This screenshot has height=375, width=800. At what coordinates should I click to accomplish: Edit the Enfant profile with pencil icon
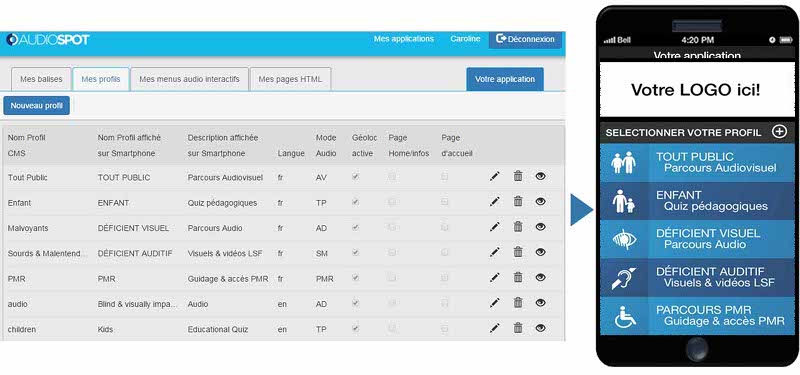tap(494, 202)
